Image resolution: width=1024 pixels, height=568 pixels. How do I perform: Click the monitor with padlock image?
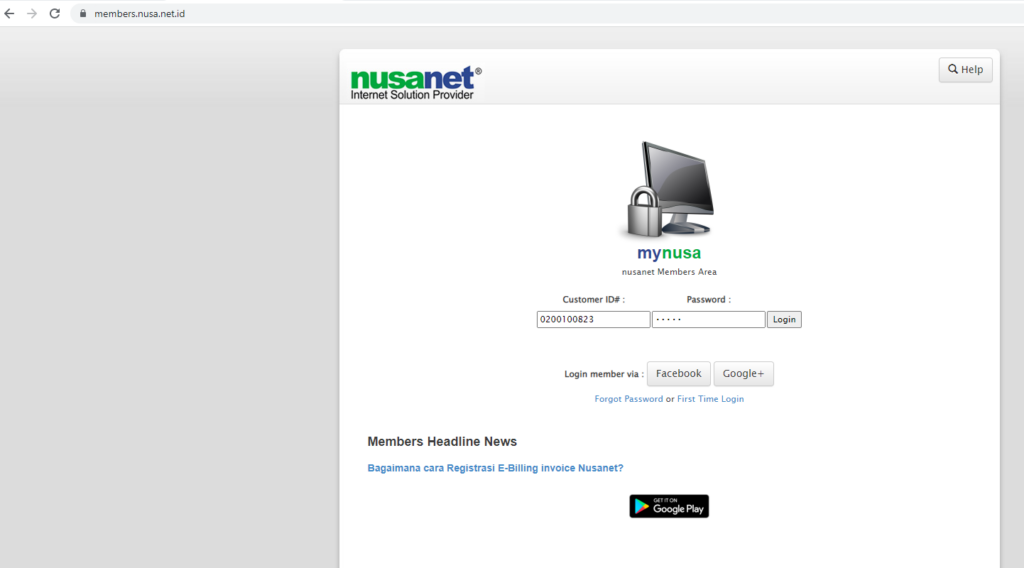(x=669, y=190)
